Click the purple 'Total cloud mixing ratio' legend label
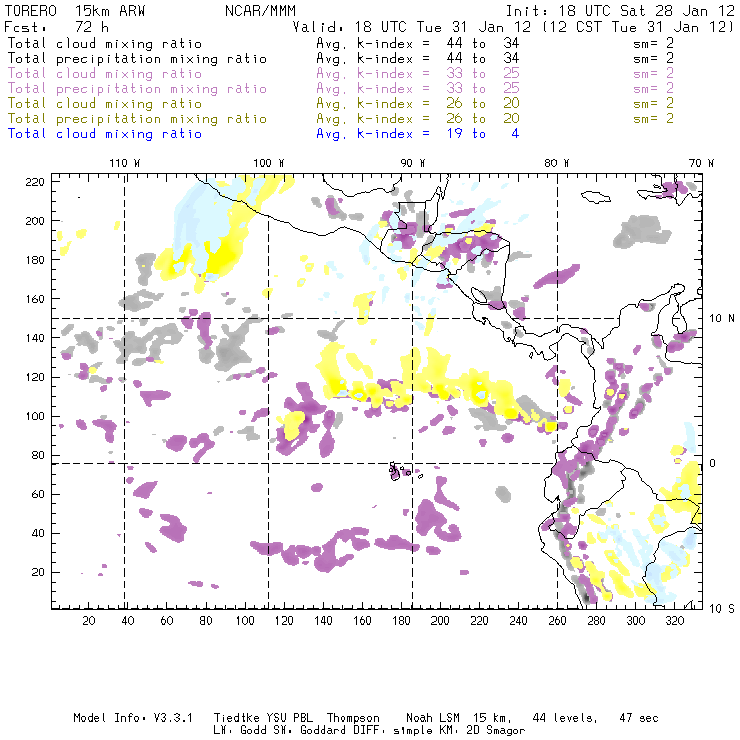The image size is (740, 740). pyautogui.click(x=105, y=74)
